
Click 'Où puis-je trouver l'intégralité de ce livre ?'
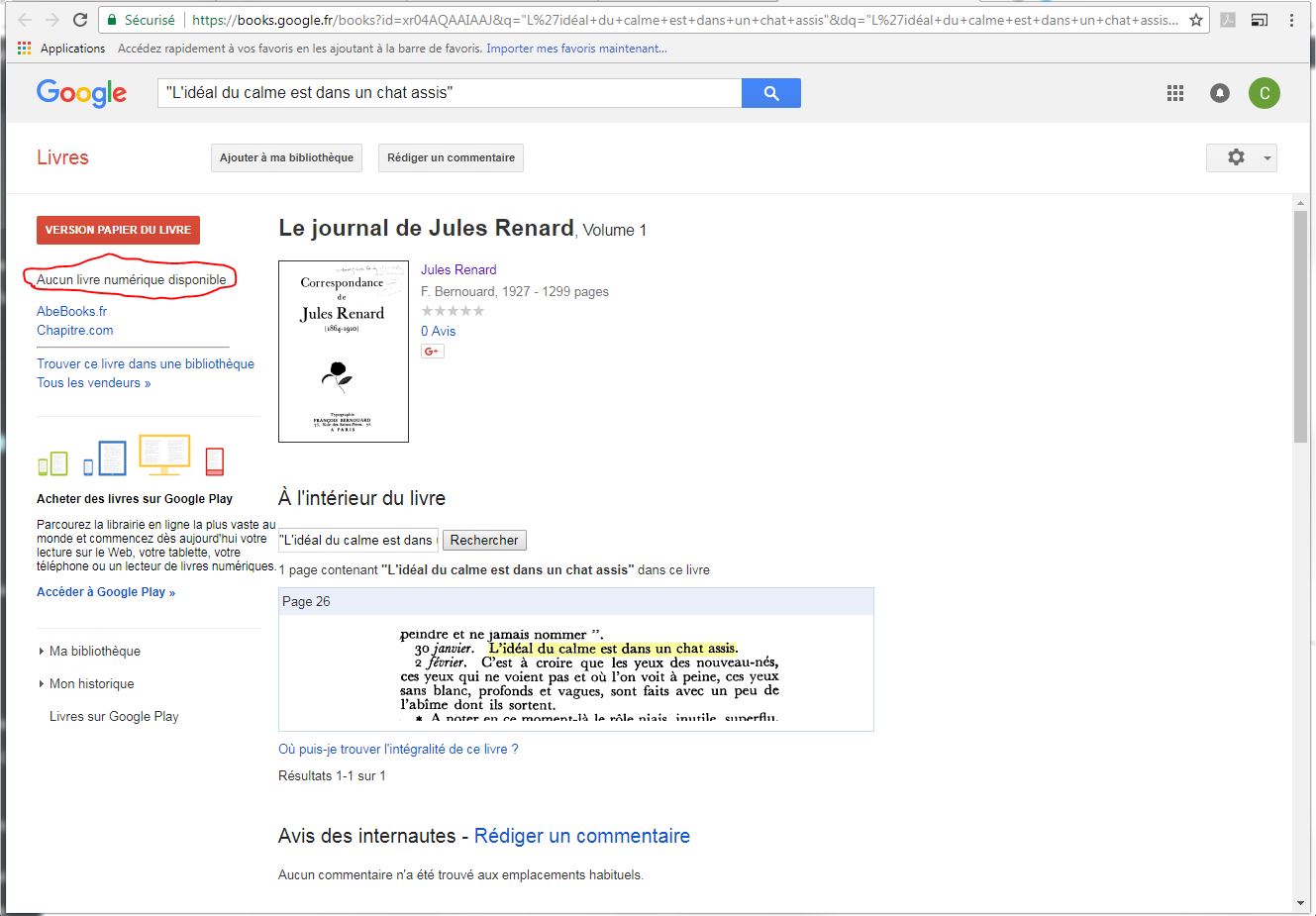pyautogui.click(x=398, y=749)
